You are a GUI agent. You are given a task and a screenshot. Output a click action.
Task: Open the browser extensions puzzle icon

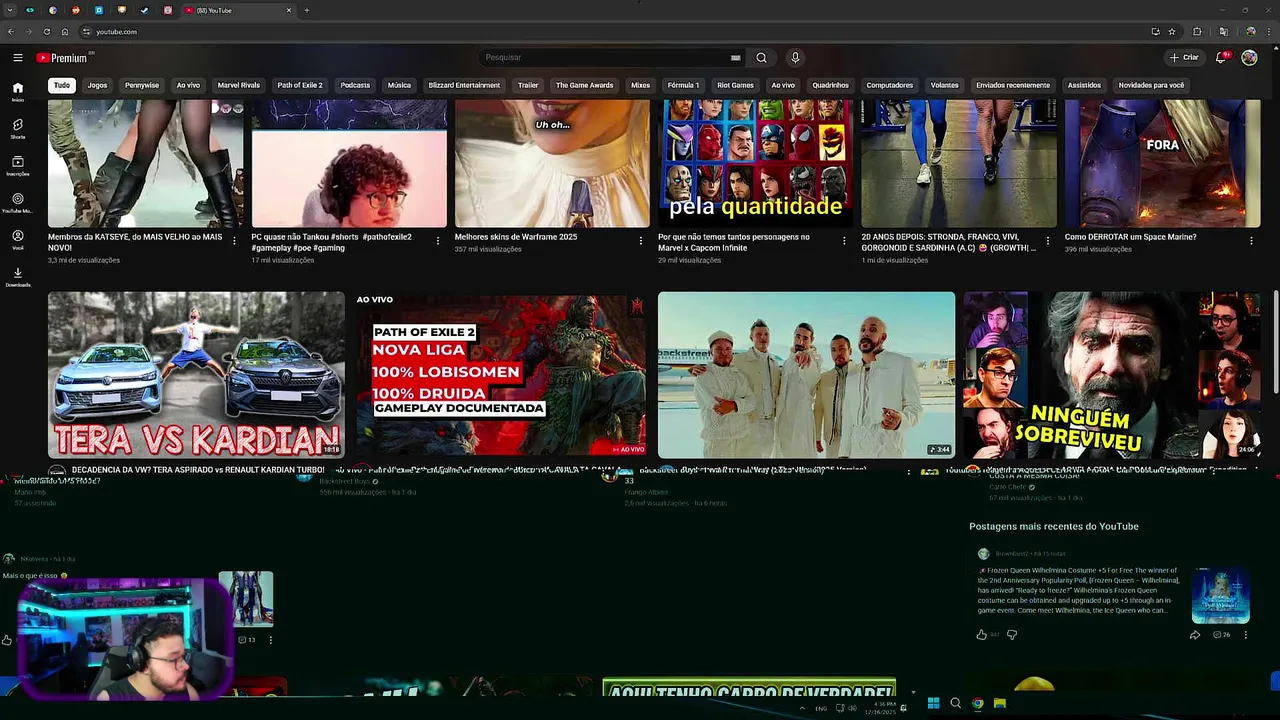tap(1197, 32)
